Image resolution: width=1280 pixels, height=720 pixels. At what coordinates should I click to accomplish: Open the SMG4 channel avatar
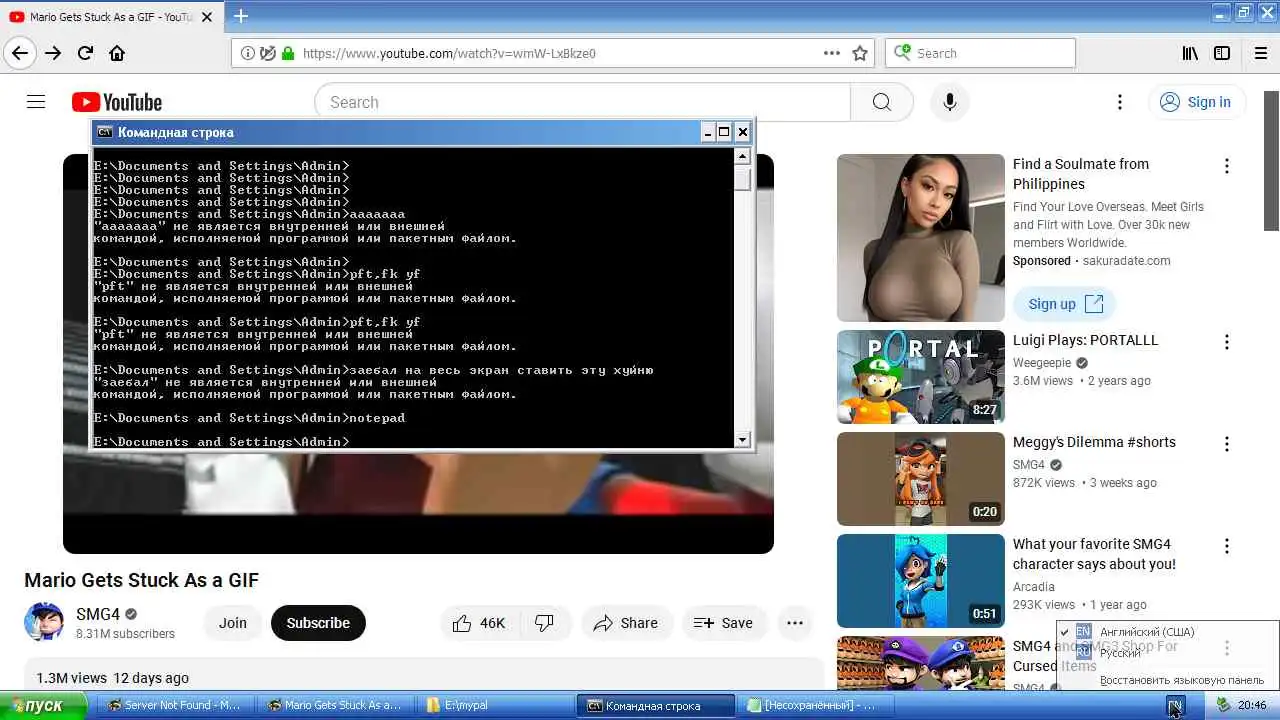44,622
